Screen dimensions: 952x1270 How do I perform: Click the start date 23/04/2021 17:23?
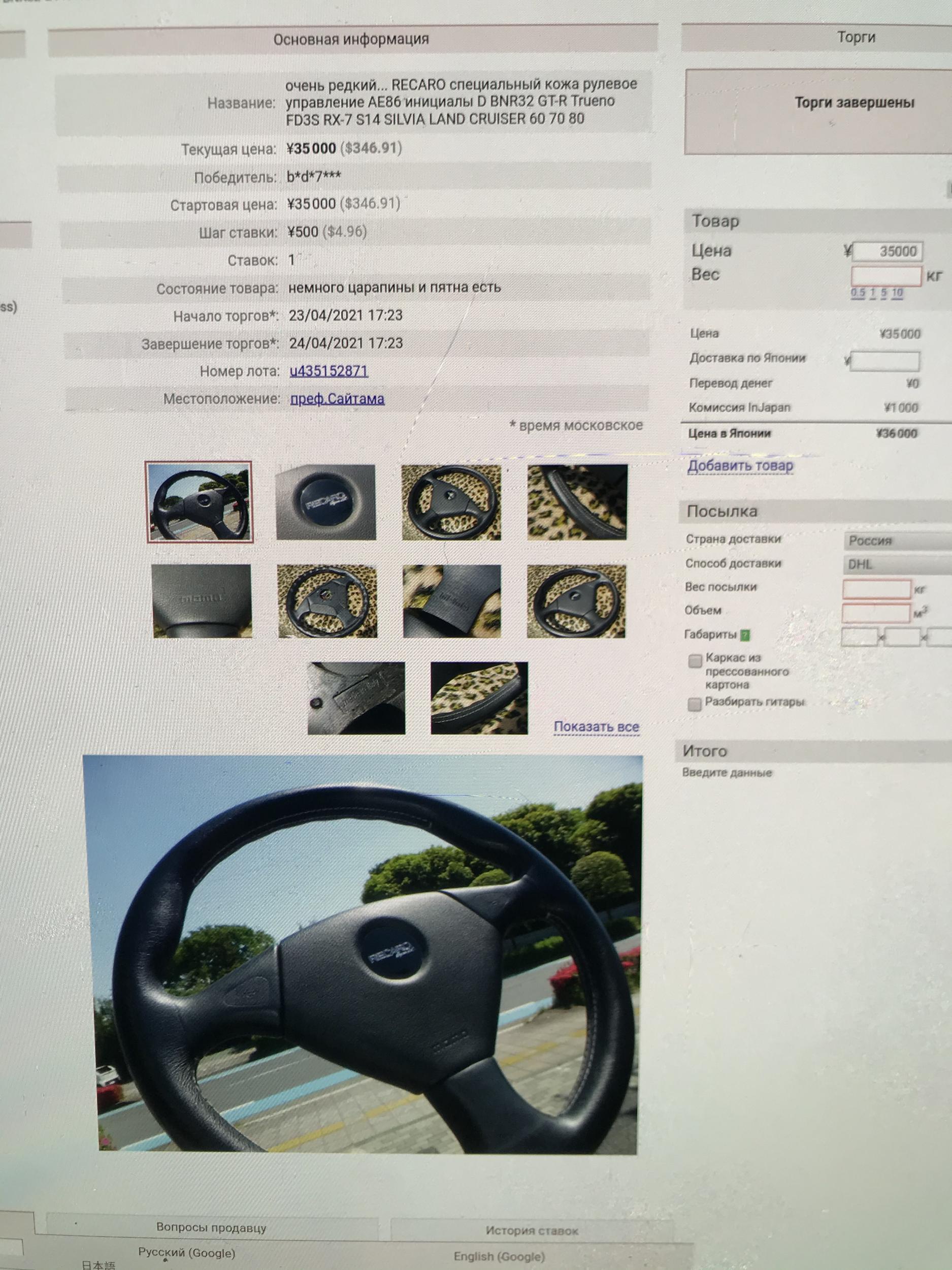(x=345, y=315)
